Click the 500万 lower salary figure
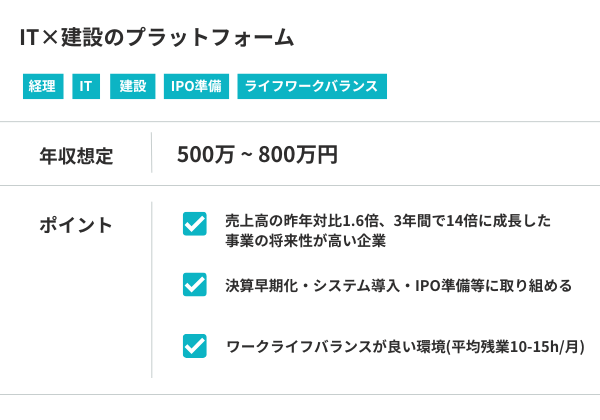 click(x=204, y=155)
